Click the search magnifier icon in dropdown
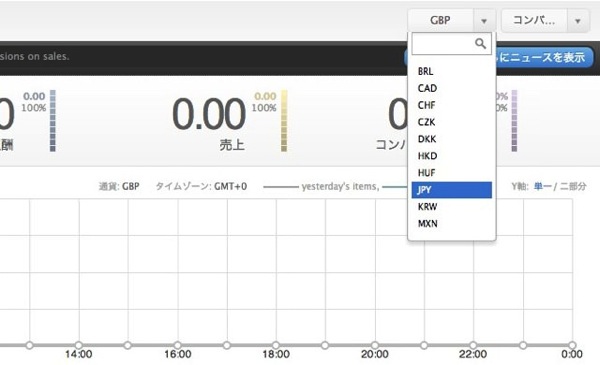 (480, 44)
